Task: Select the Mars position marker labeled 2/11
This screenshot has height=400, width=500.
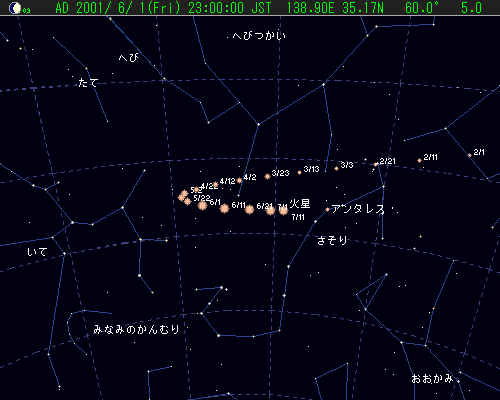Action: pos(419,160)
